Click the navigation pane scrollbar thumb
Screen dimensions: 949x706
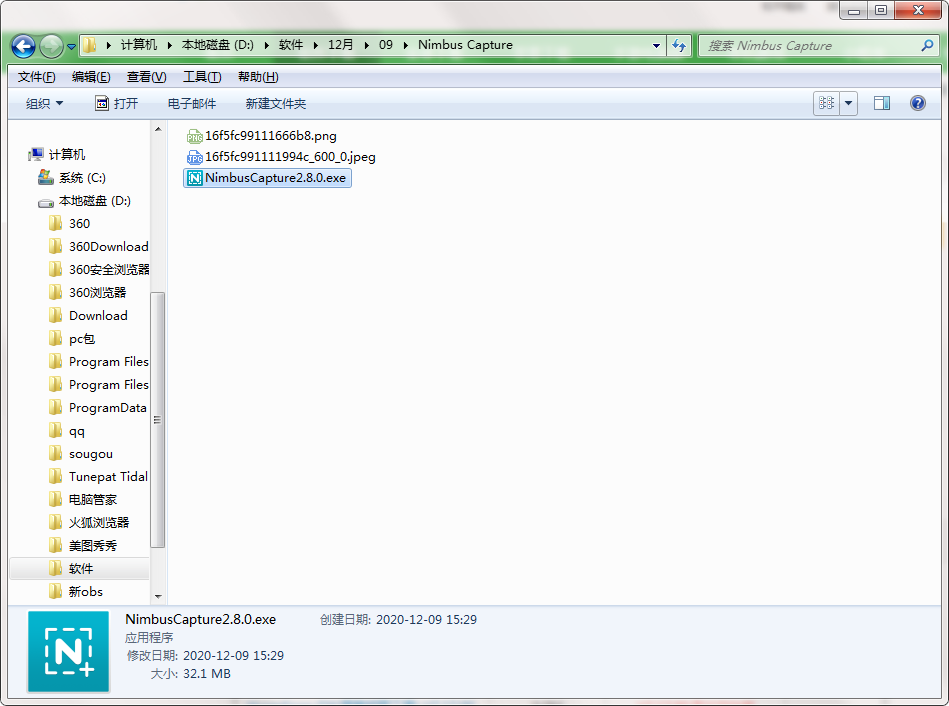[x=157, y=420]
